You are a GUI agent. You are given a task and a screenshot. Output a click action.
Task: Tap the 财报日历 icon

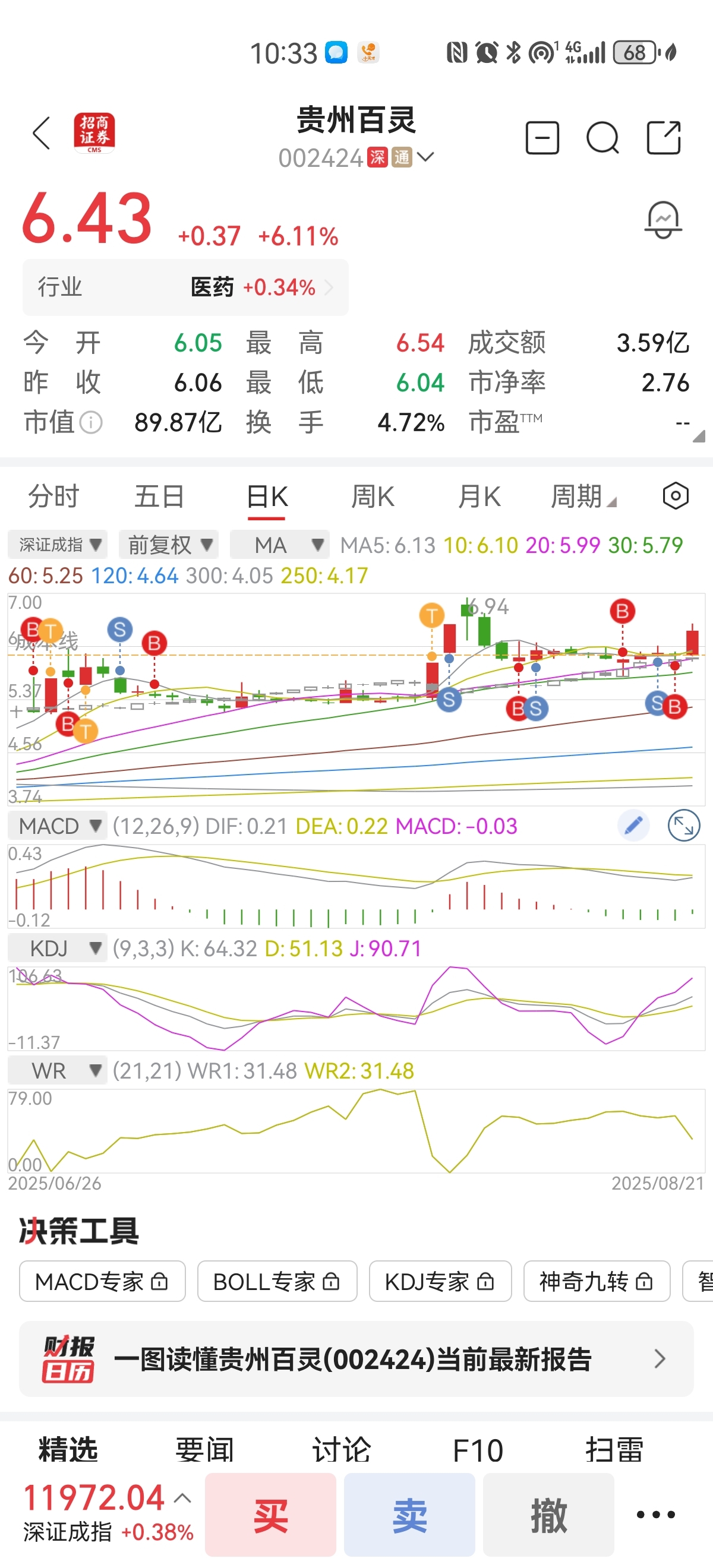pyautogui.click(x=68, y=1359)
